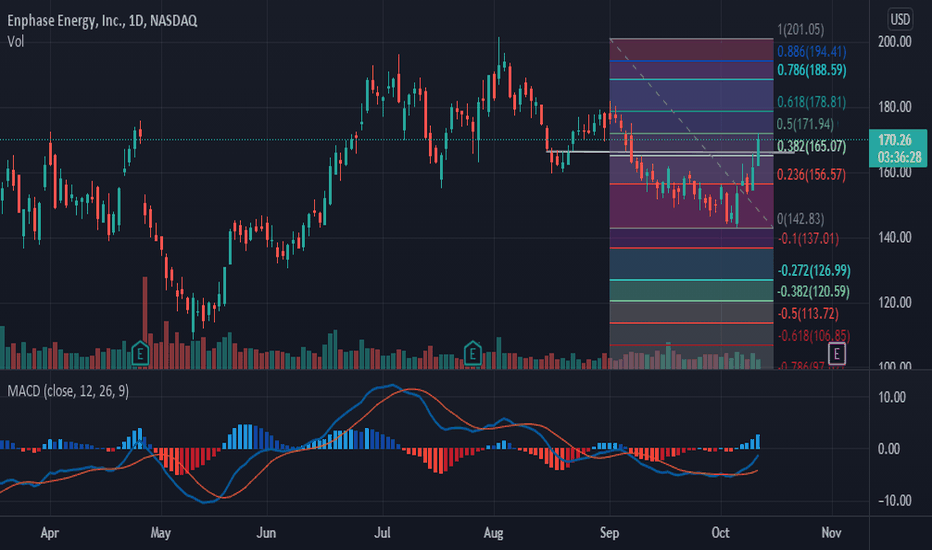
Task: Click the Fibonacci level 0.618(178.81) label
Action: coord(811,102)
